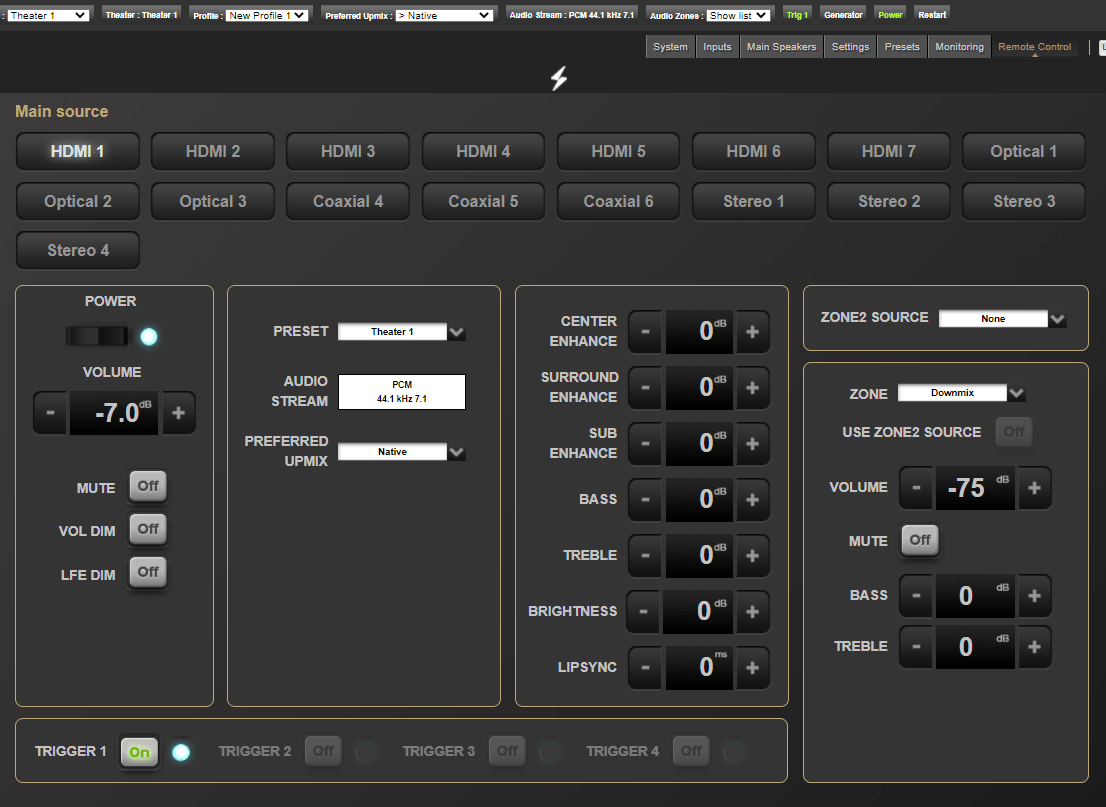
Task: Enable the VOL DIM toggle
Action: (x=148, y=530)
